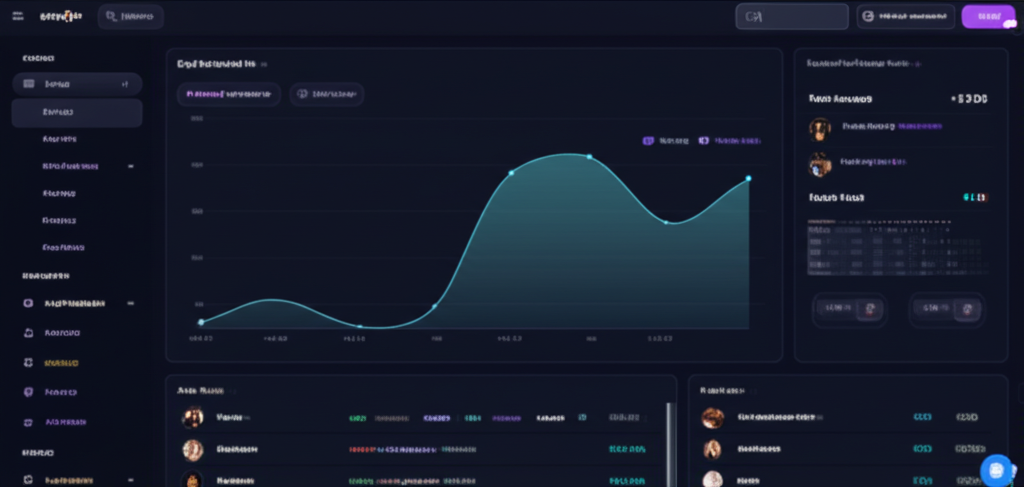Screen dimensions: 1024x487
Task: Click the vertical scrollbar of the bottom-left table
Action: [668, 430]
